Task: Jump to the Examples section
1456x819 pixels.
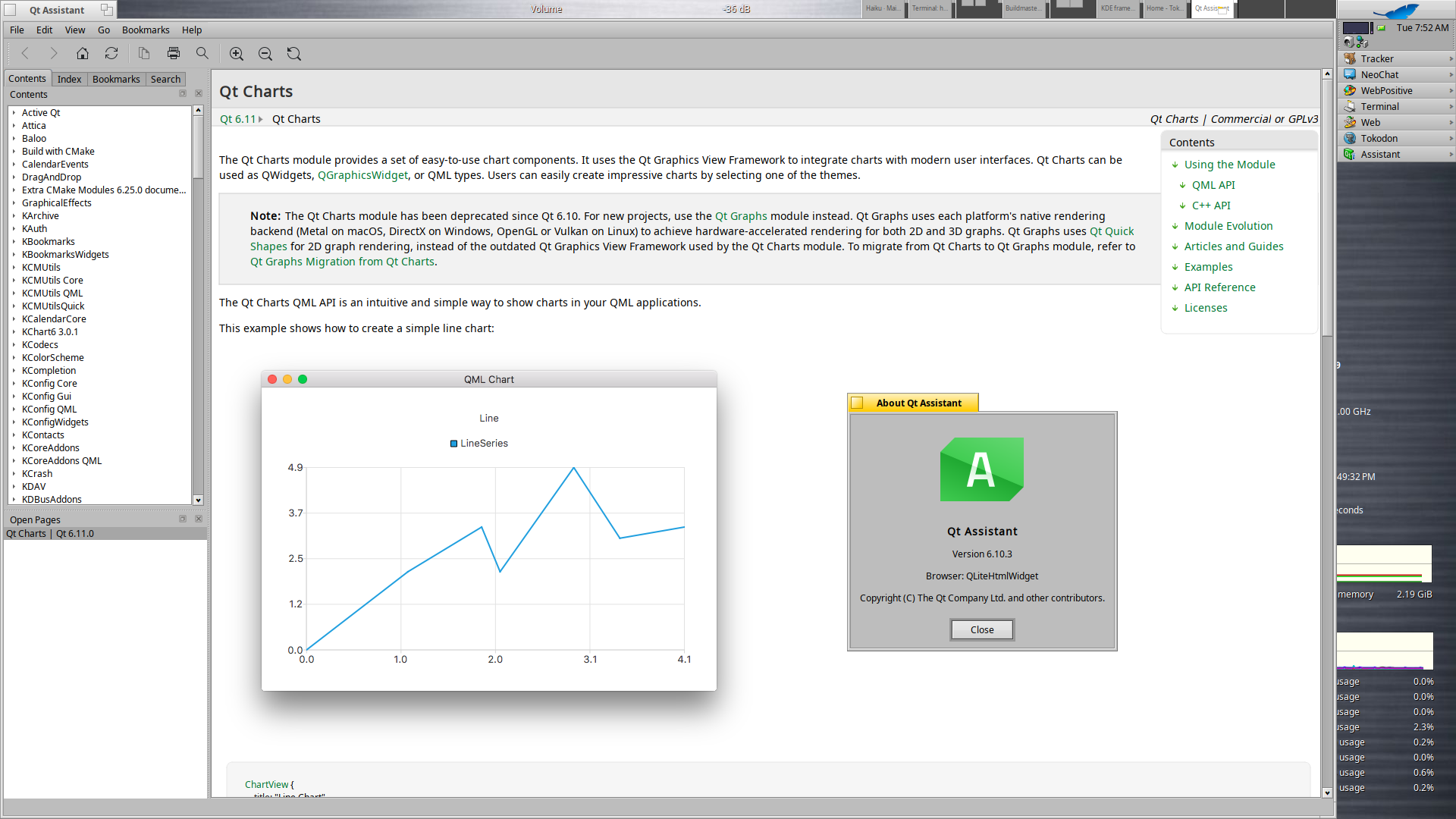Action: pos(1209,267)
